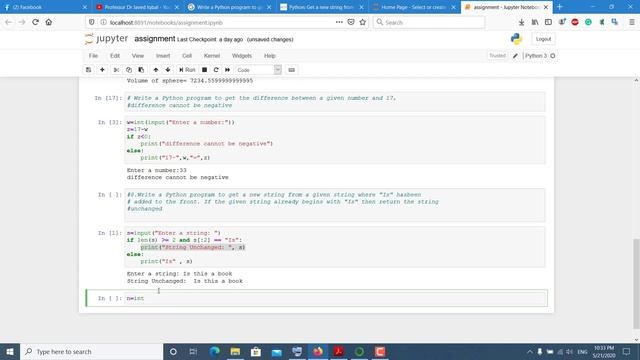640x360 pixels.
Task: Cut selected cells with the scissors icon
Action: [116, 70]
